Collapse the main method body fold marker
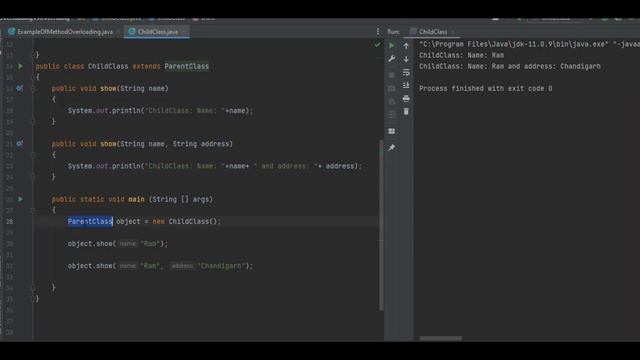This screenshot has height=360, width=640. pos(33,210)
